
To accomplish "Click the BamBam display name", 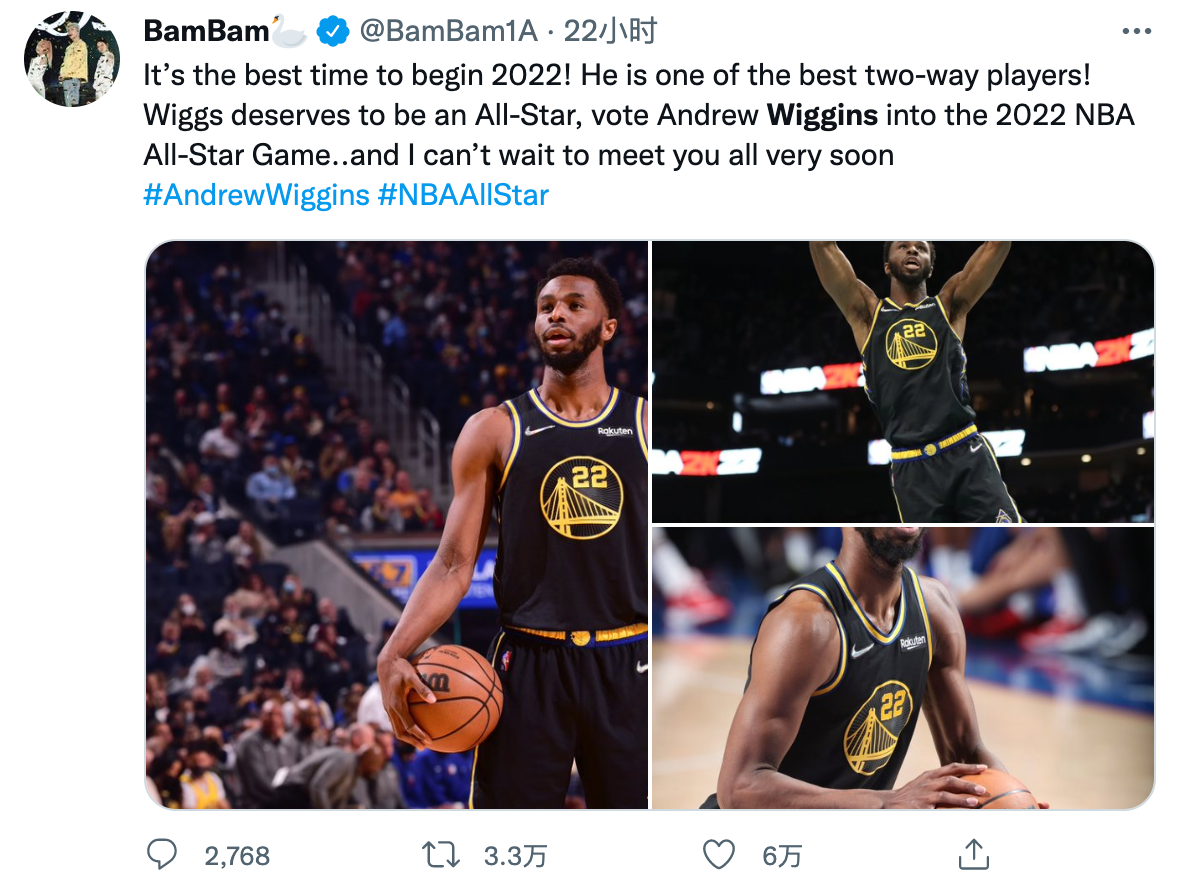I will pyautogui.click(x=206, y=32).
